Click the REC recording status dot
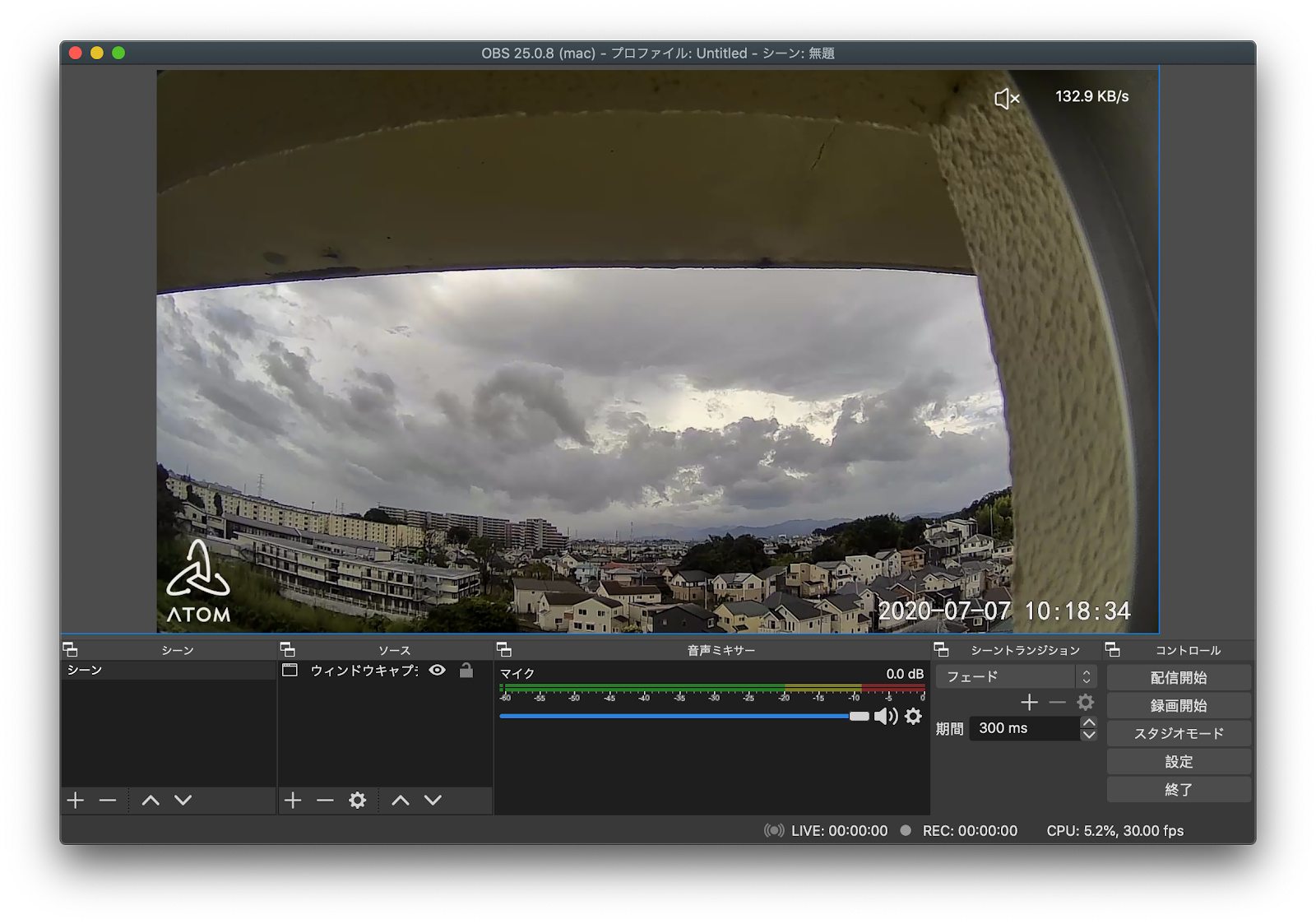 tap(906, 830)
